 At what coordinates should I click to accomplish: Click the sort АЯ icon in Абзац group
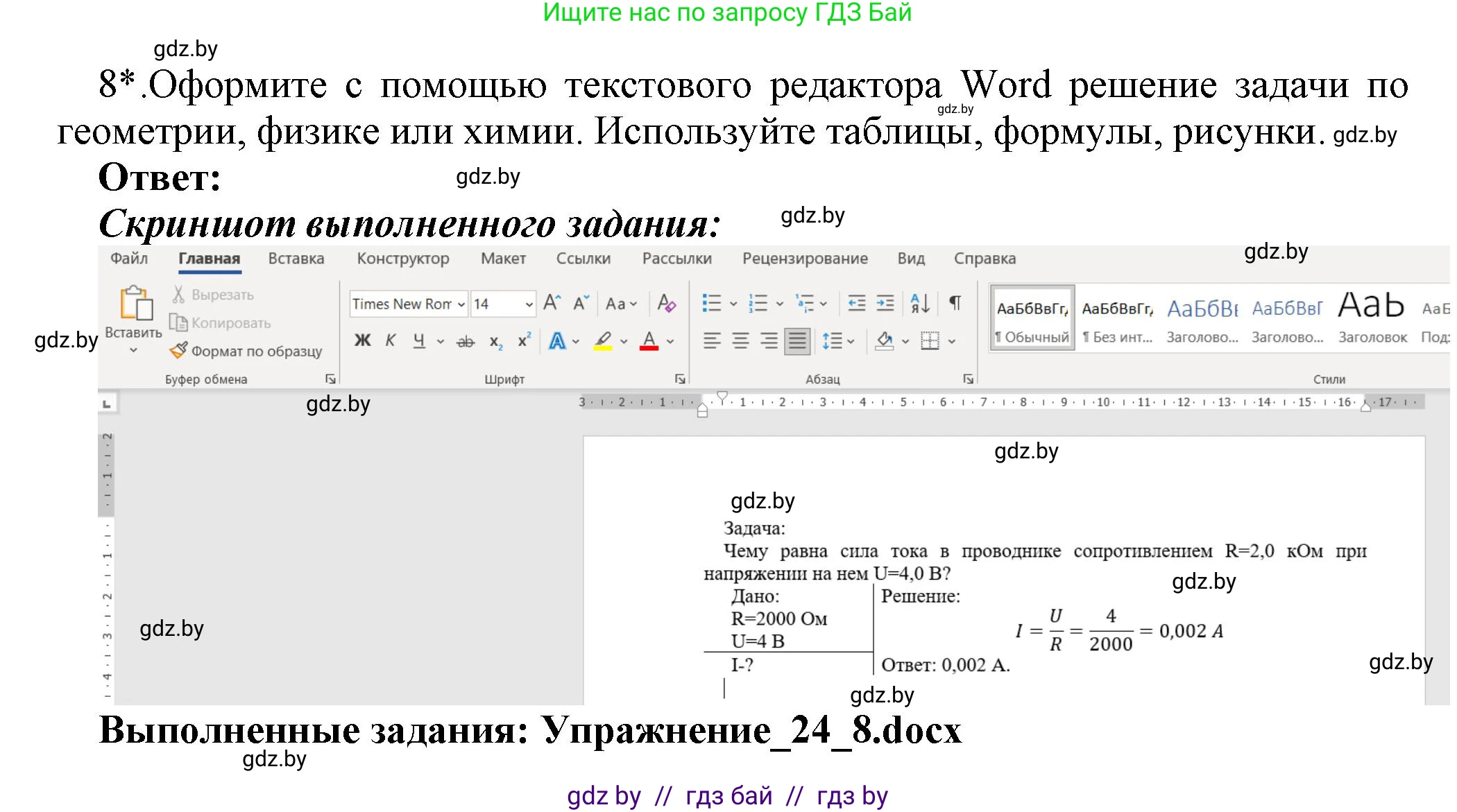click(919, 303)
